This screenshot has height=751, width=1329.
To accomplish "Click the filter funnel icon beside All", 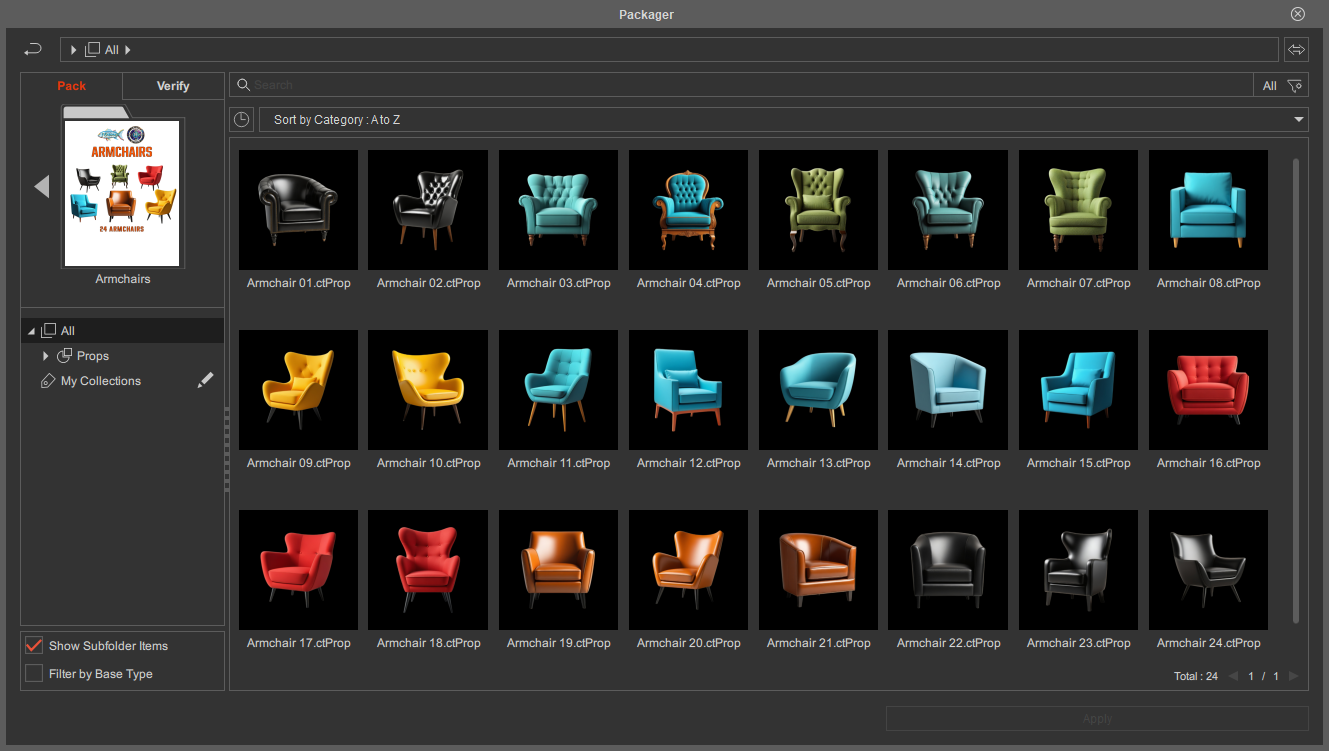I will coord(1295,86).
